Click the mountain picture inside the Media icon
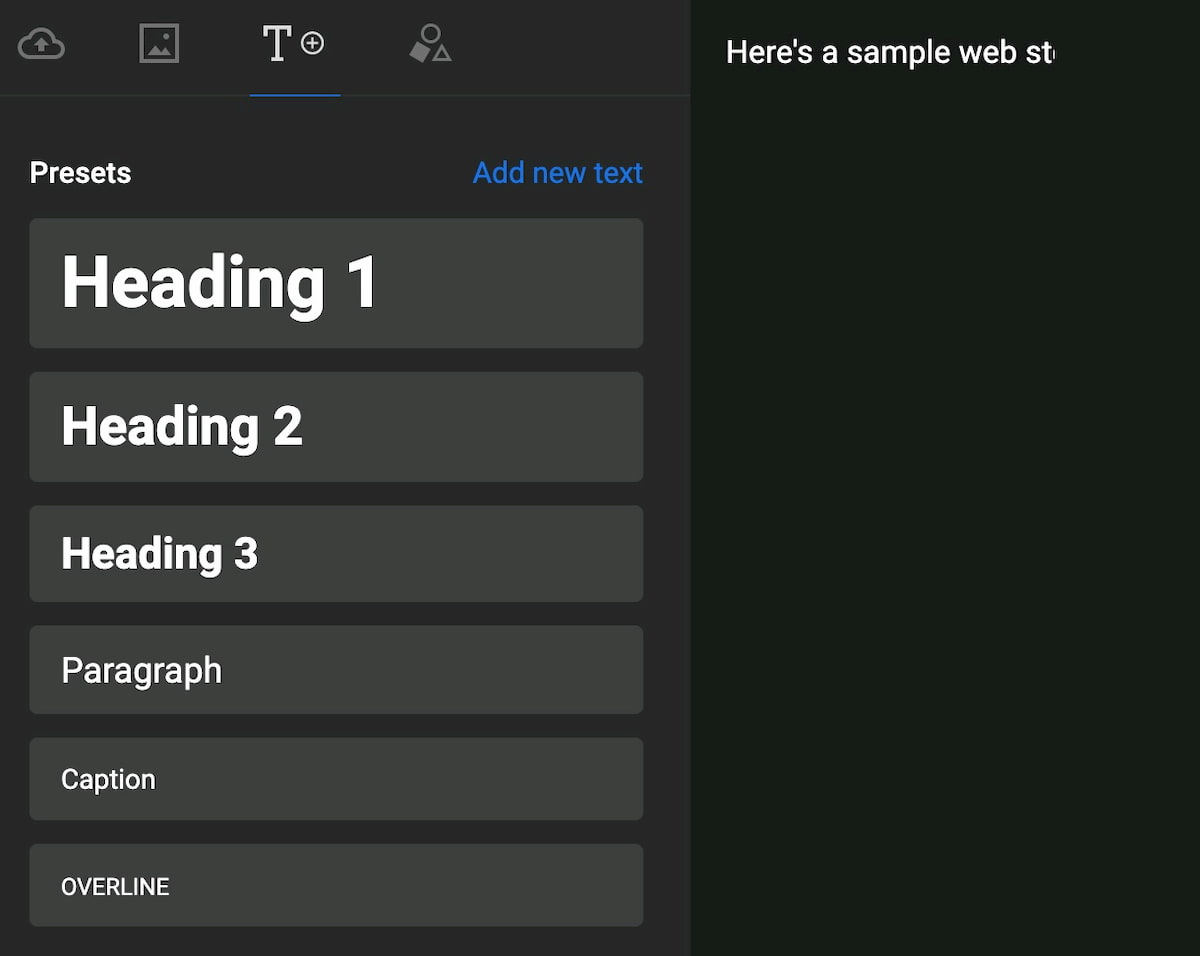The width and height of the screenshot is (1200, 956). pyautogui.click(x=159, y=48)
